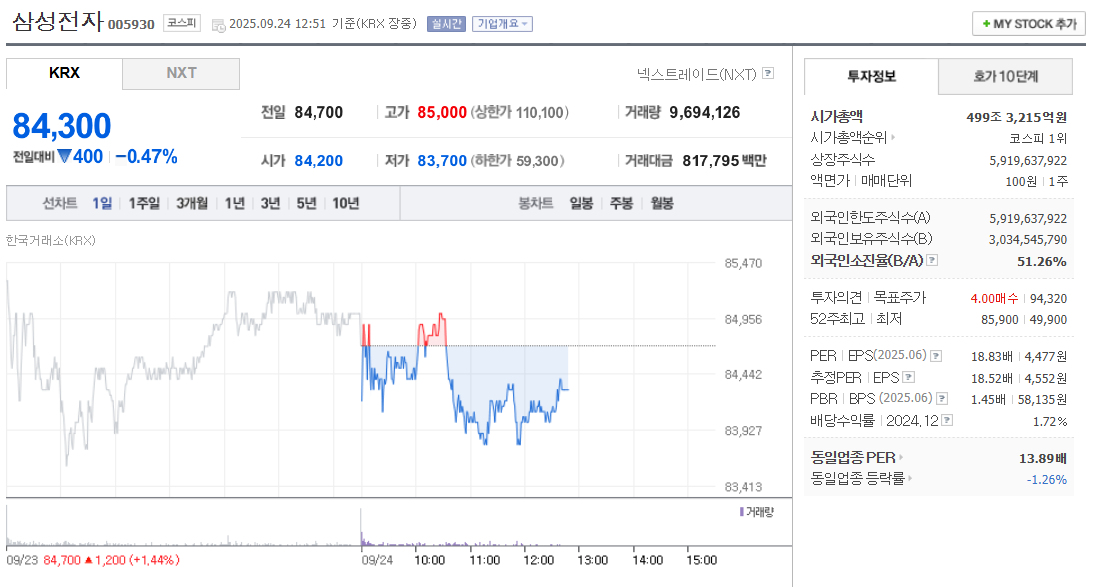Click the 4.00매수 investment opinion
The image size is (1094, 587).
point(994,298)
